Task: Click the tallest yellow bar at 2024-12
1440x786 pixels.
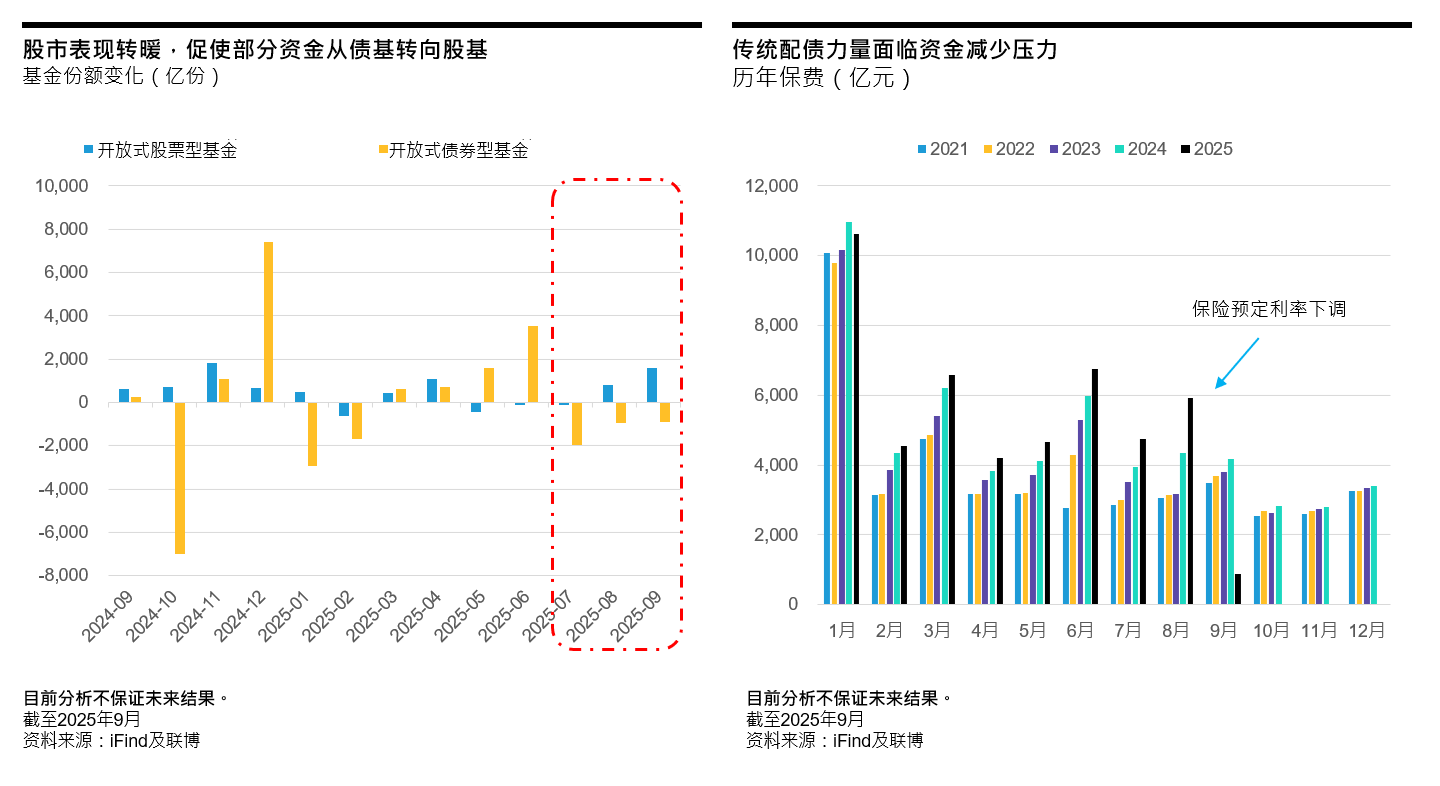Action: [268, 322]
